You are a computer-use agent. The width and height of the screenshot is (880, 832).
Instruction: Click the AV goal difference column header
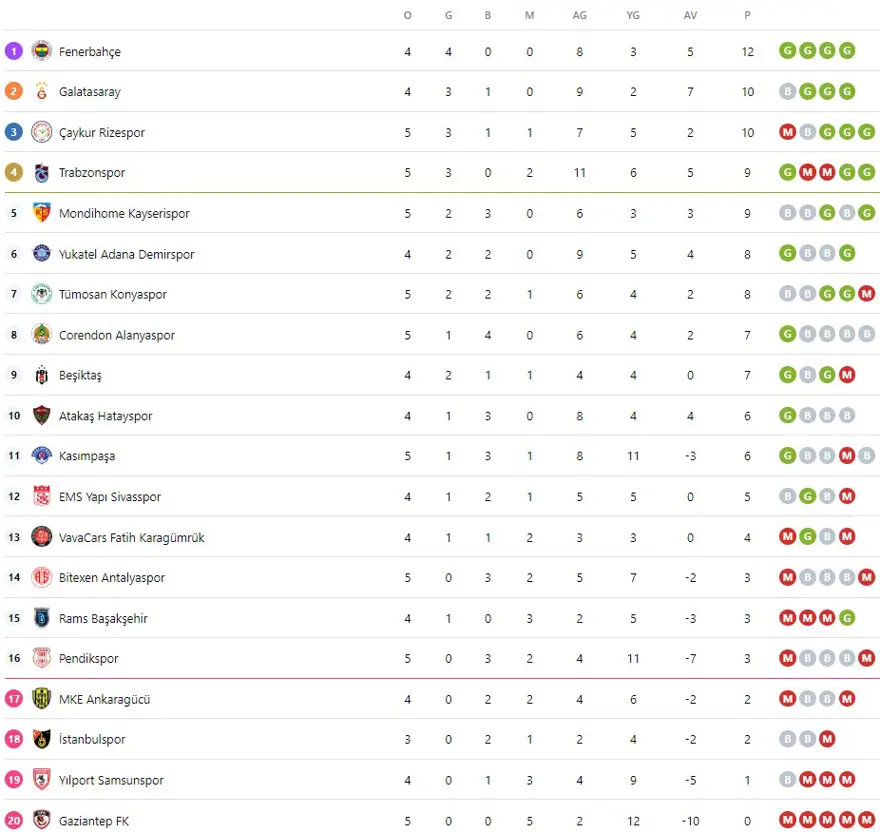point(690,15)
